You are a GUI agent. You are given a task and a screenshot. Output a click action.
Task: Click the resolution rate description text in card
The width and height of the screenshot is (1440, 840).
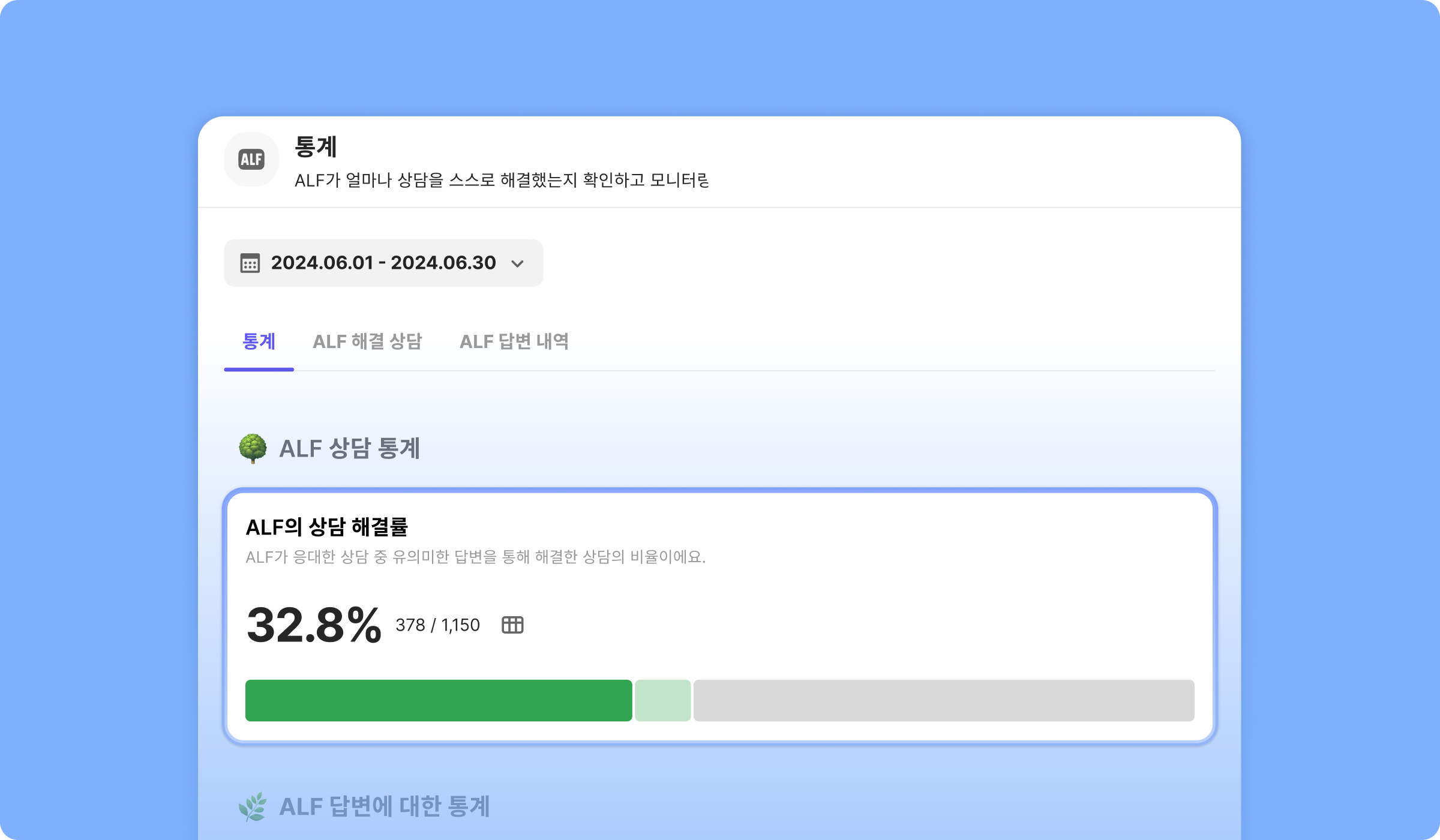tap(475, 557)
